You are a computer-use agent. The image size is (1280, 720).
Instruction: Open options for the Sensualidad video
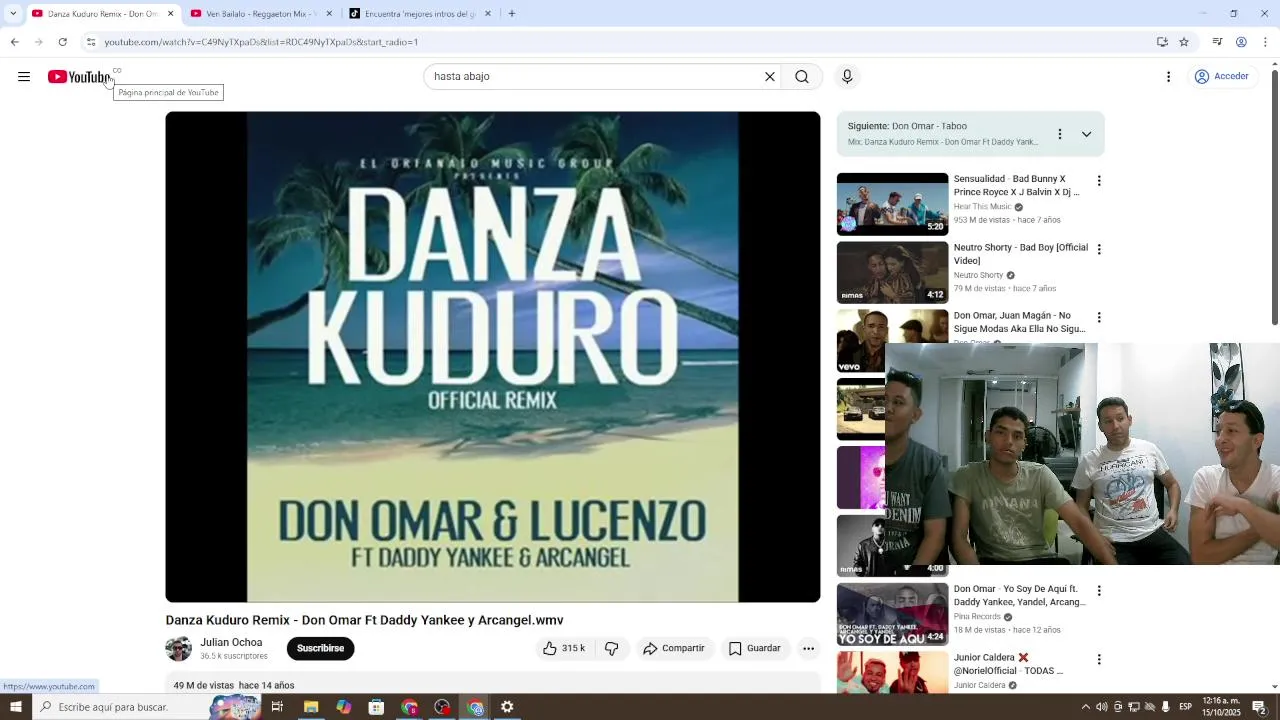click(x=1099, y=181)
